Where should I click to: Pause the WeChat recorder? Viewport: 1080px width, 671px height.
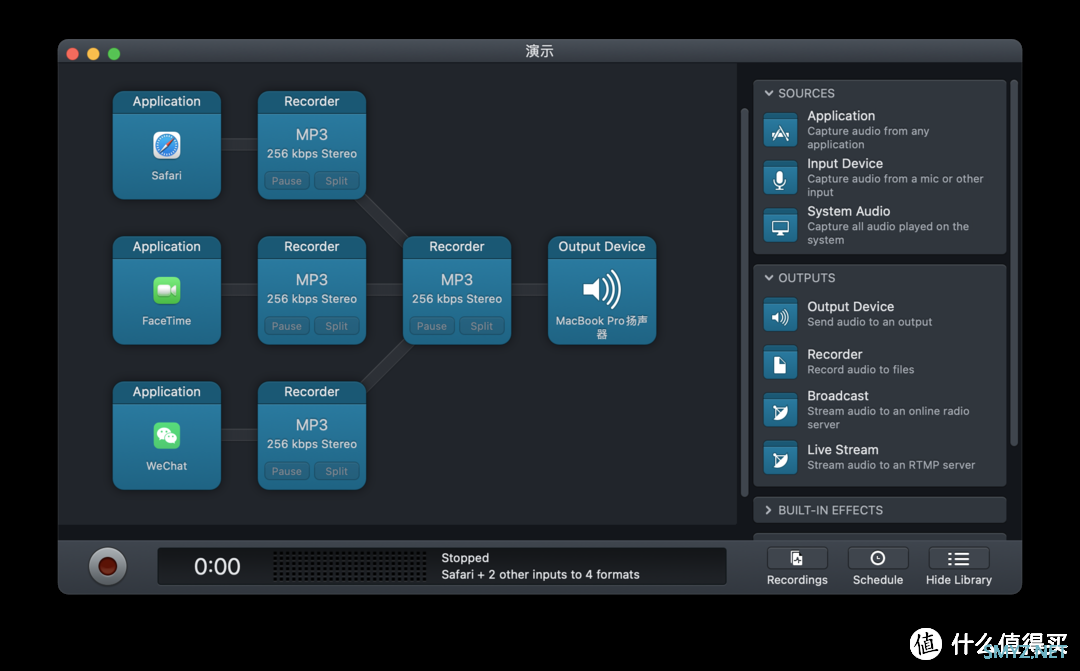pyautogui.click(x=287, y=471)
